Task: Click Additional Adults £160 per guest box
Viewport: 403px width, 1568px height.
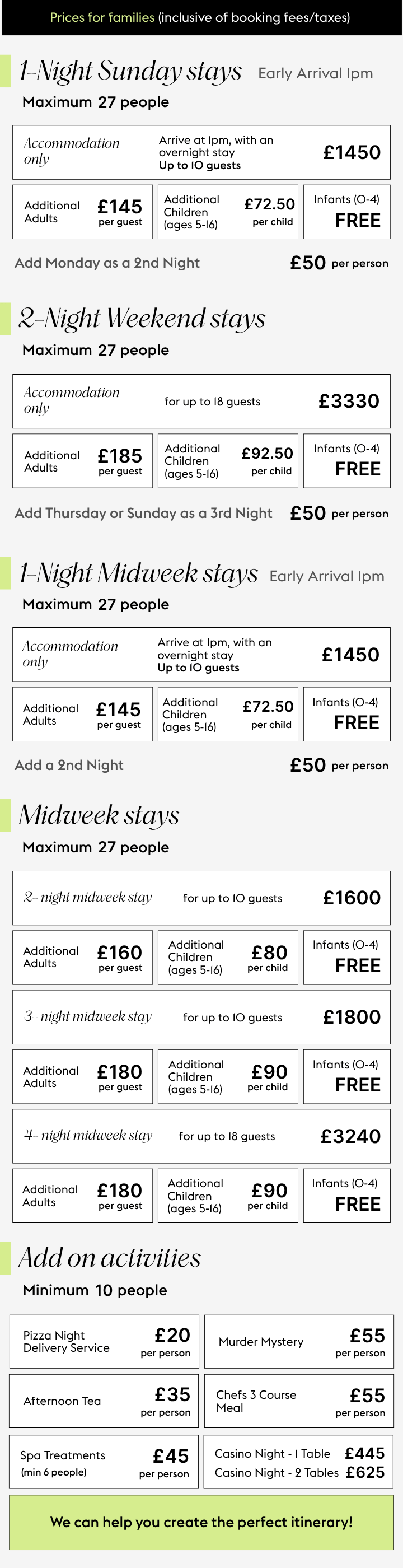Action: [83, 958]
